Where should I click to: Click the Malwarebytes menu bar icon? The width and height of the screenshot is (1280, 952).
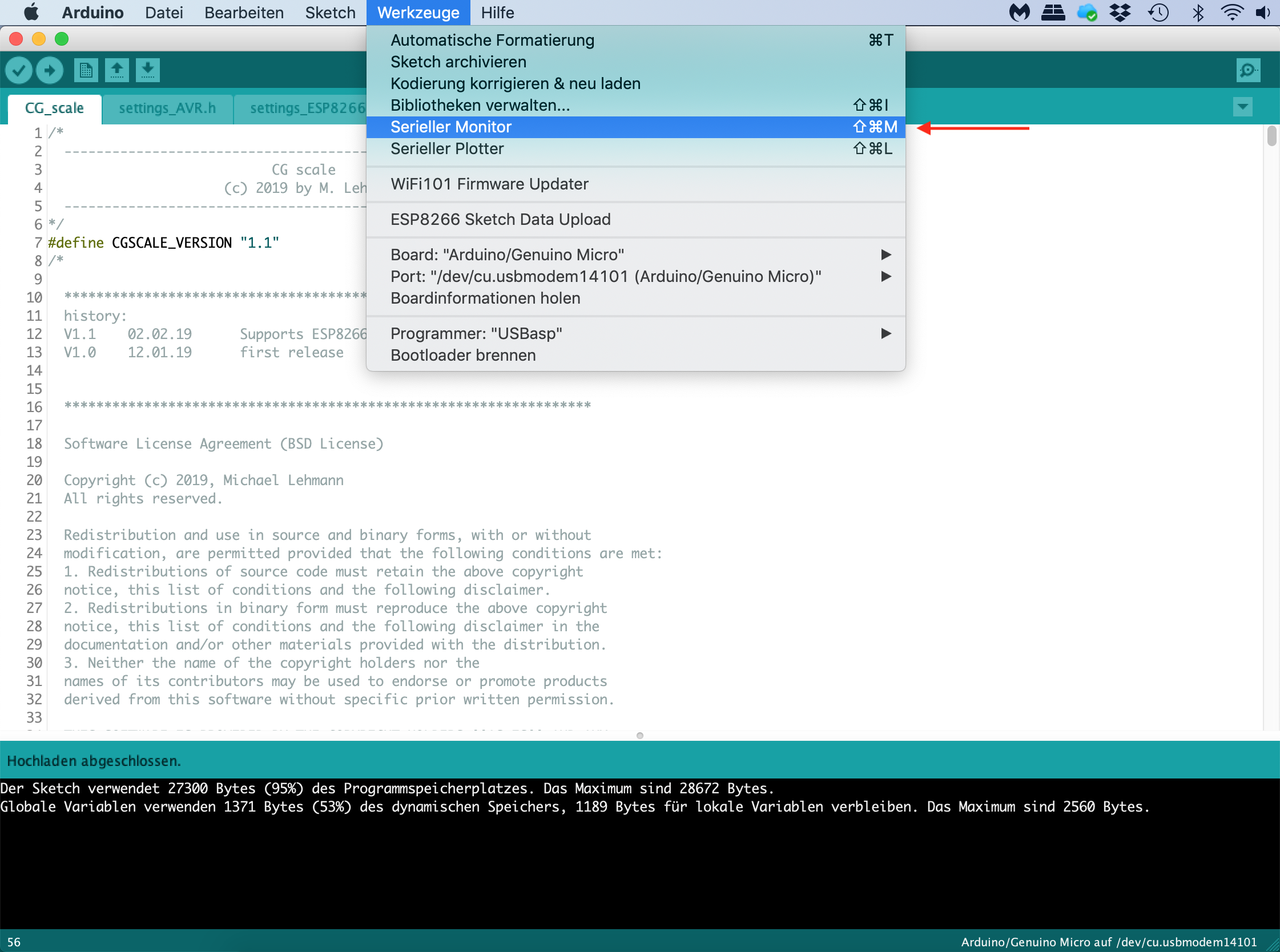click(x=1020, y=12)
